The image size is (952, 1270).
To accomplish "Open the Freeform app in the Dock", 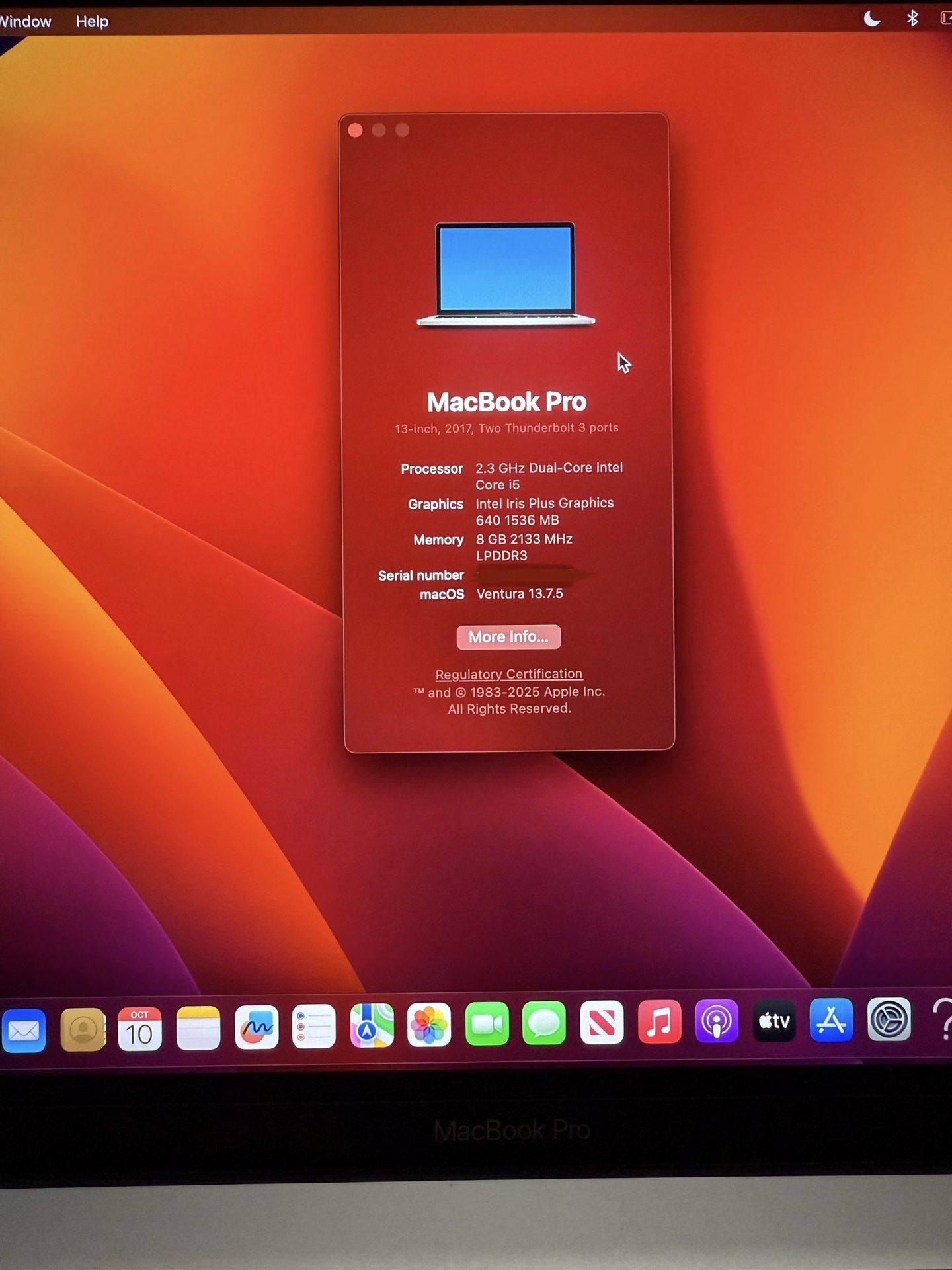I will point(257,1027).
